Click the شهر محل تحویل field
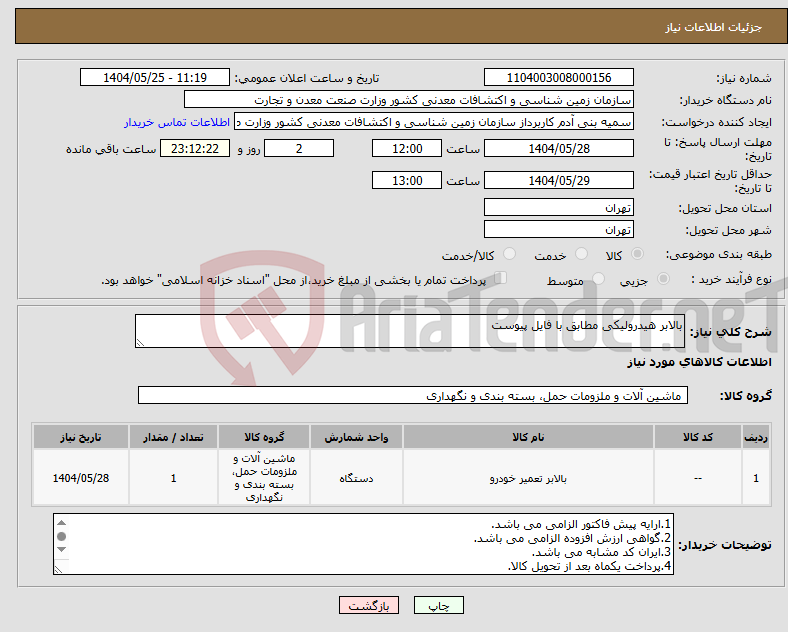This screenshot has width=788, height=632. coord(558,230)
